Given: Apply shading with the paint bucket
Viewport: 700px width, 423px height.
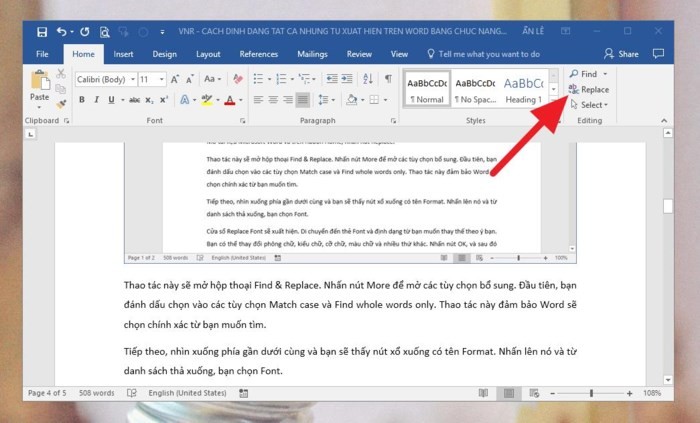Looking at the screenshot, I should [x=352, y=100].
